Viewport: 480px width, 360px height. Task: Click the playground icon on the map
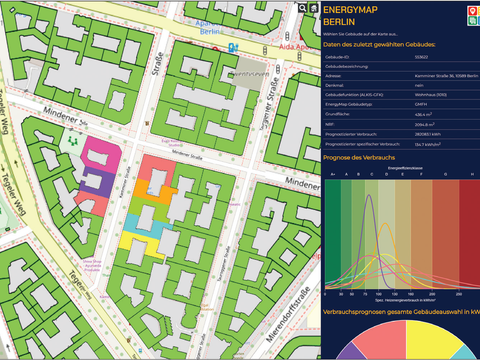click(x=73, y=141)
